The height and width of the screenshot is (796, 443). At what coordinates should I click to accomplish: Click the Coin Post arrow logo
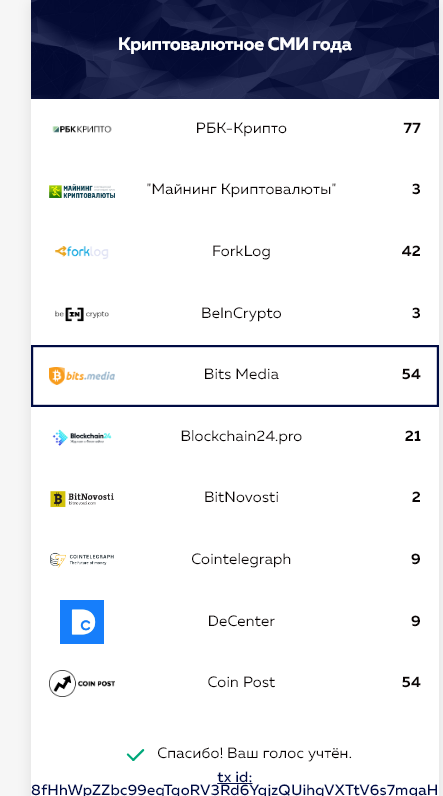pyautogui.click(x=82, y=683)
